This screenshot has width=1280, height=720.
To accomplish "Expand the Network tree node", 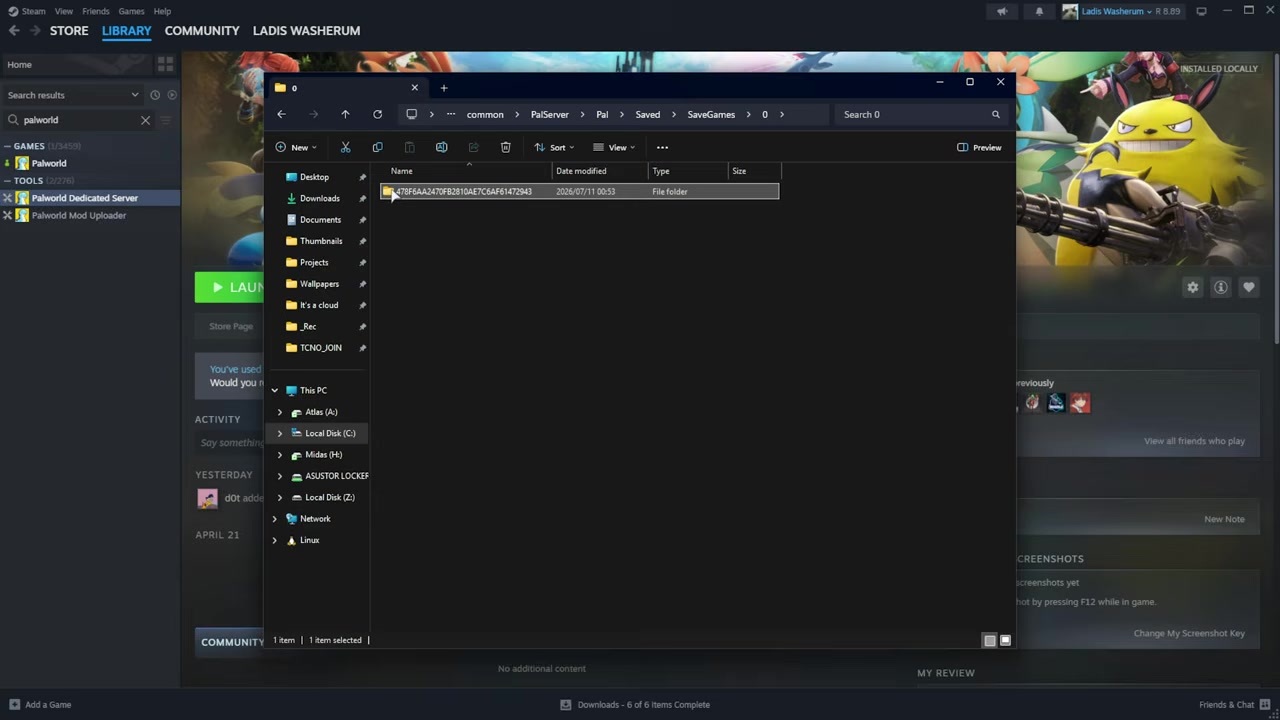I will pyautogui.click(x=275, y=519).
